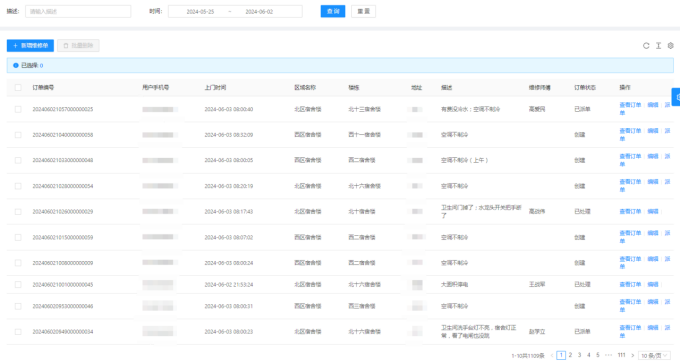Viewport: 681px width, 362px height.
Task: Focus the description search input field
Action: point(78,11)
